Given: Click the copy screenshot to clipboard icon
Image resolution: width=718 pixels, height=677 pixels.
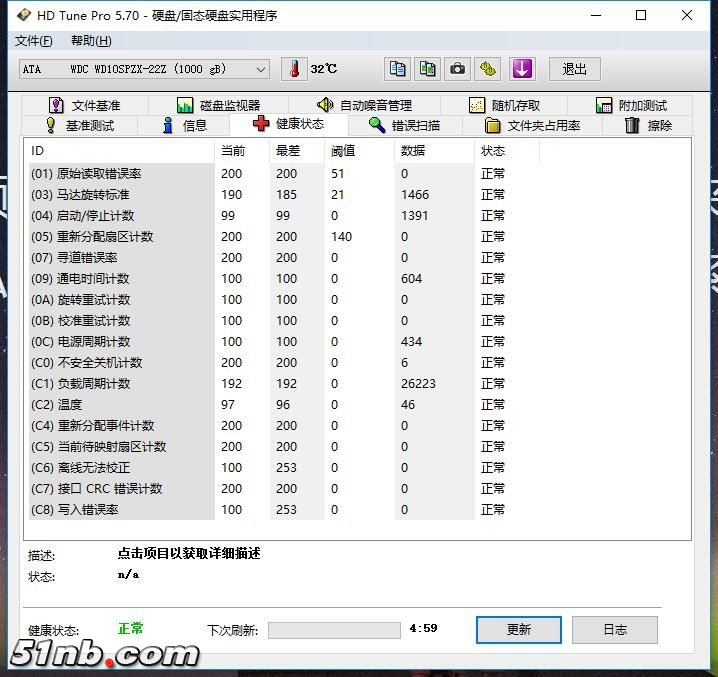Looking at the screenshot, I should [428, 69].
